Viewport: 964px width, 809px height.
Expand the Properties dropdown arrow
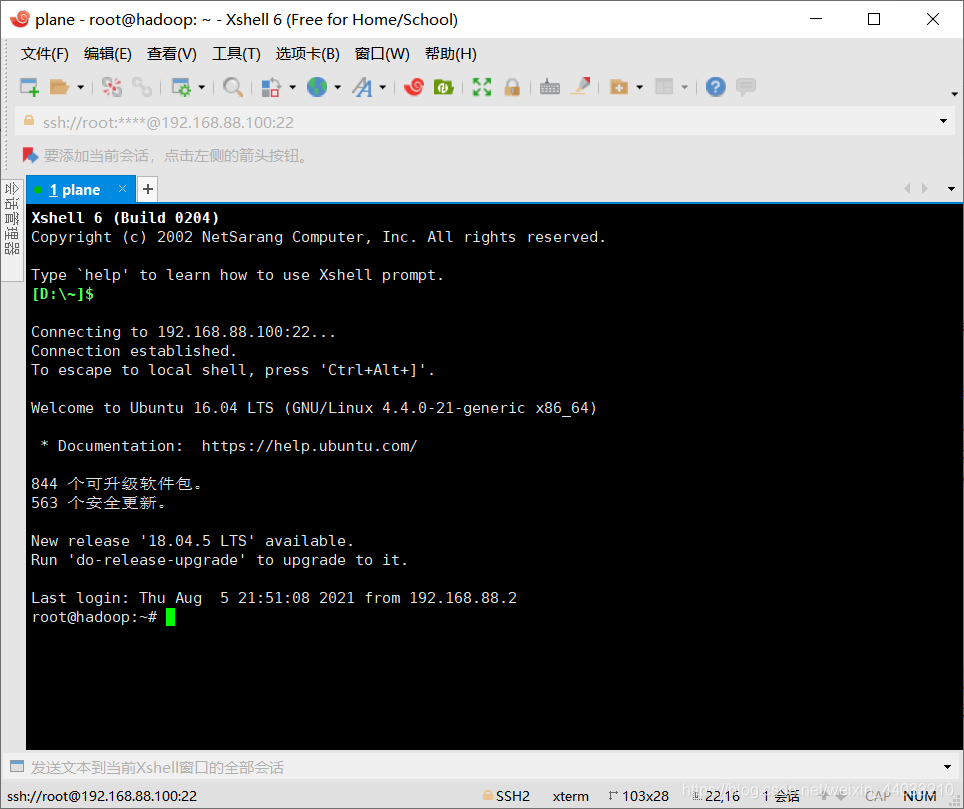click(x=201, y=87)
